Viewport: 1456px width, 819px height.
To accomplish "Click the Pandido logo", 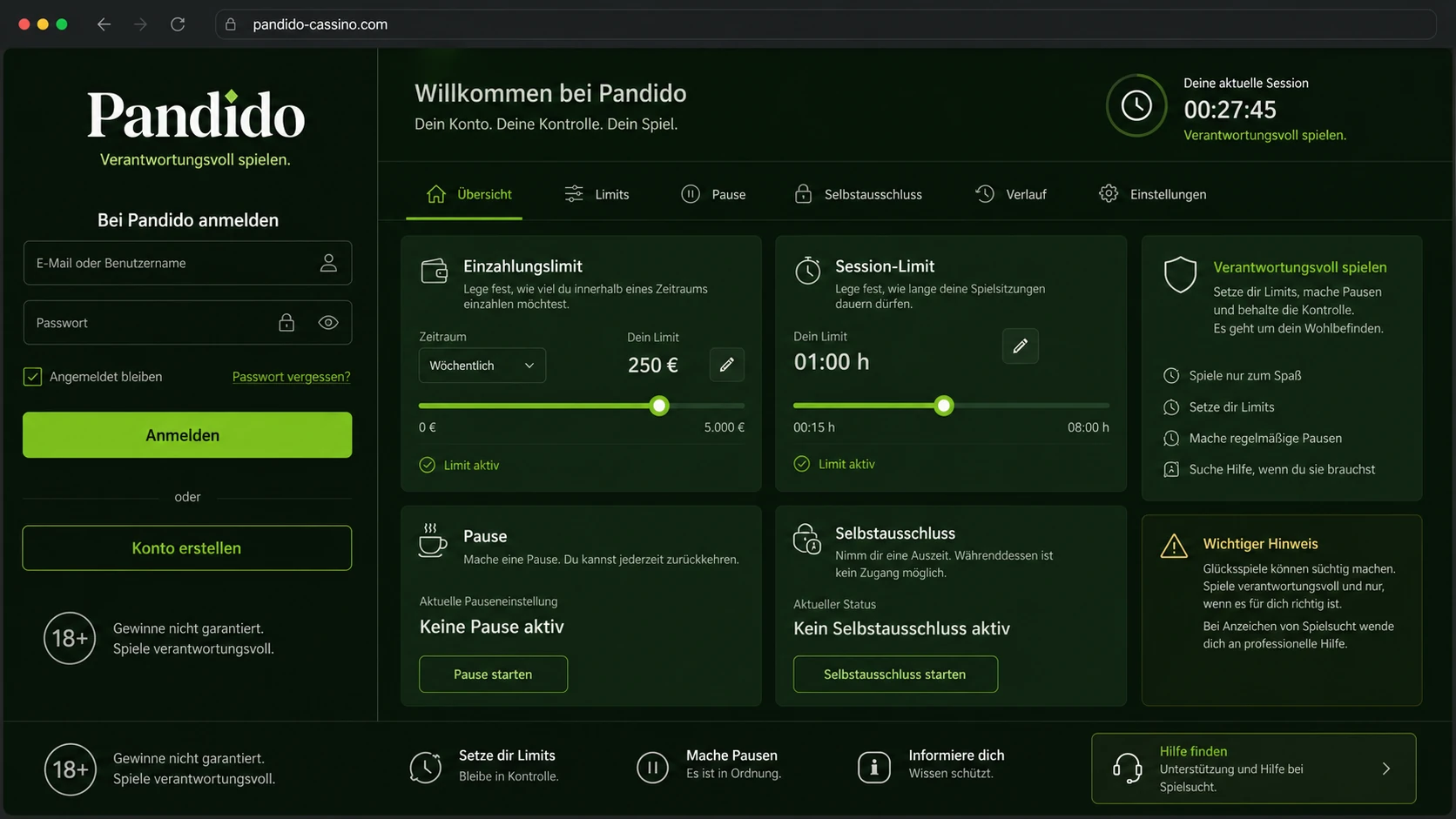I will pyautogui.click(x=196, y=116).
